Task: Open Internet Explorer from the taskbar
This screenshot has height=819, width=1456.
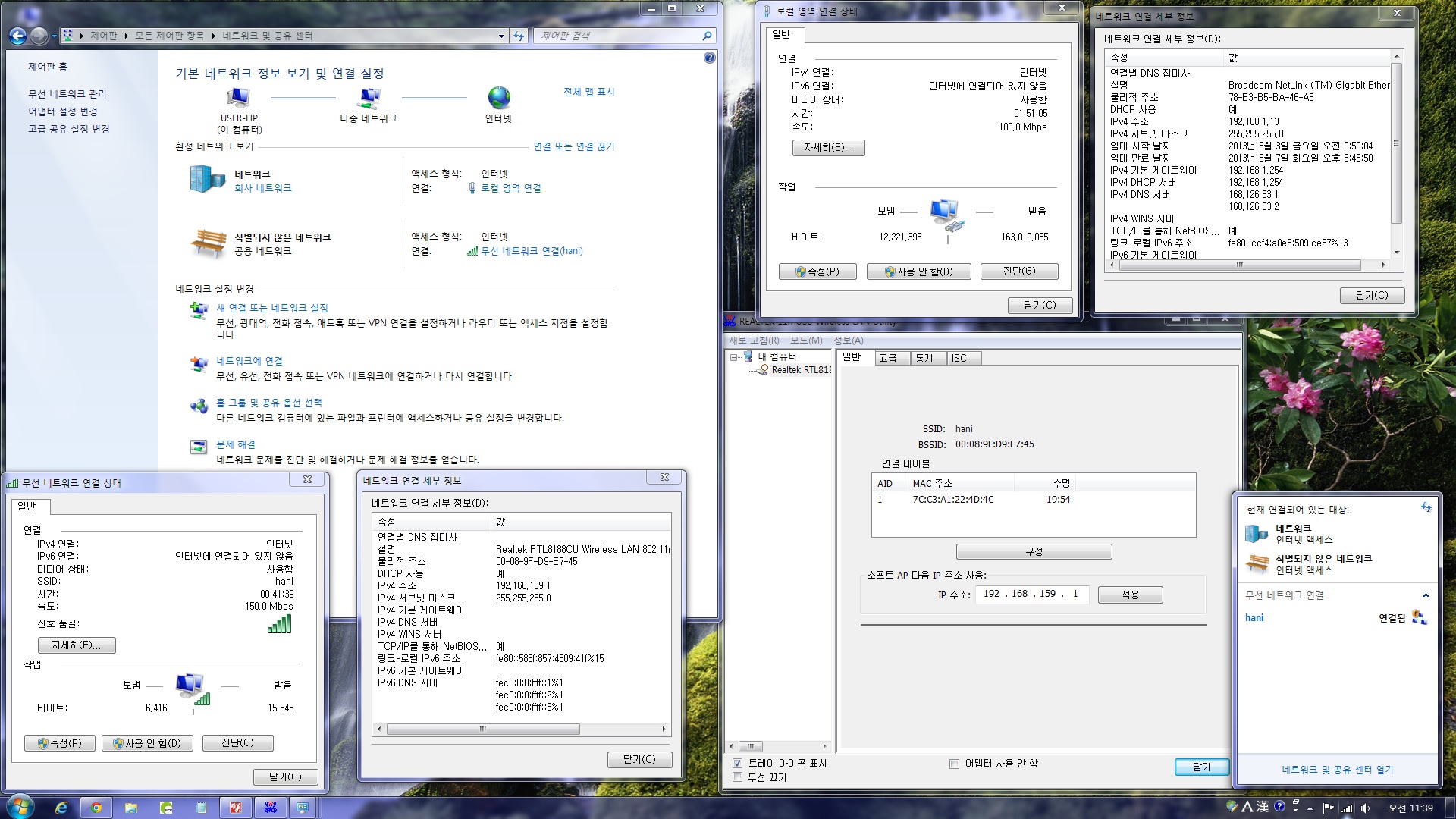Action: 61,808
